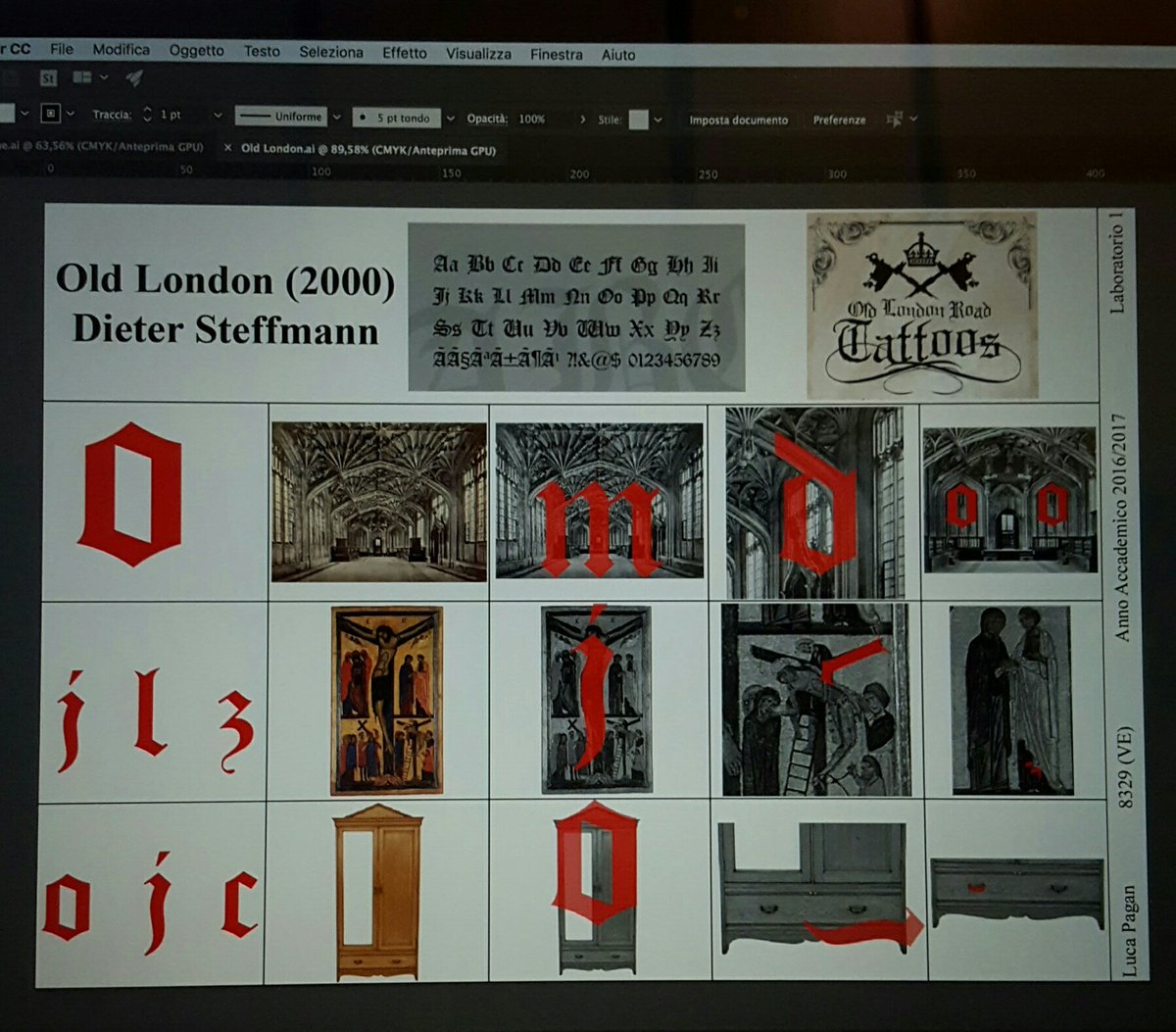1176x1032 pixels.
Task: Click the Laboratorio 1 vertical text
Action: coord(1117,262)
